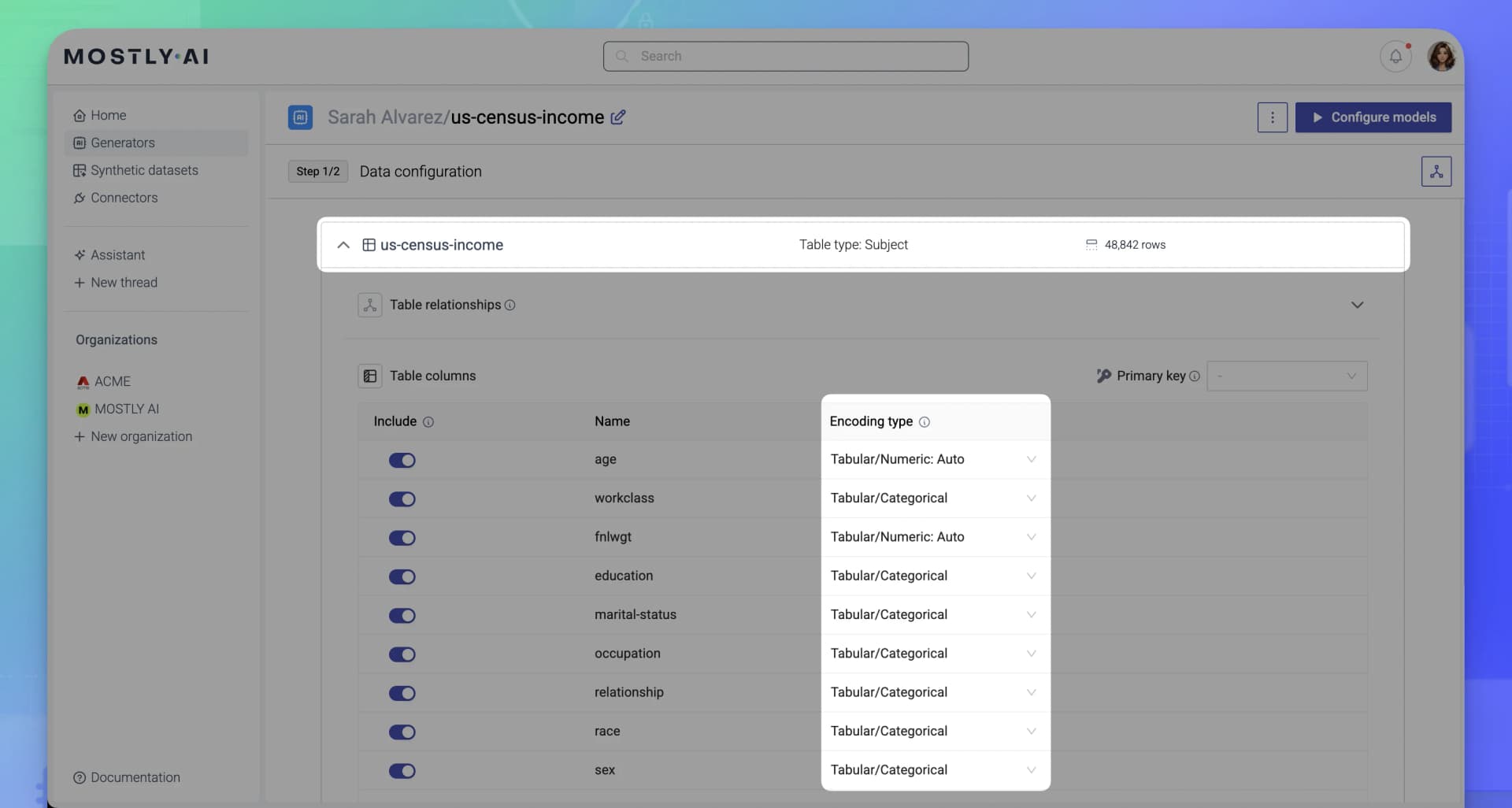Click the Encoding type info icon
This screenshot has height=808, width=1512.
coord(925,421)
